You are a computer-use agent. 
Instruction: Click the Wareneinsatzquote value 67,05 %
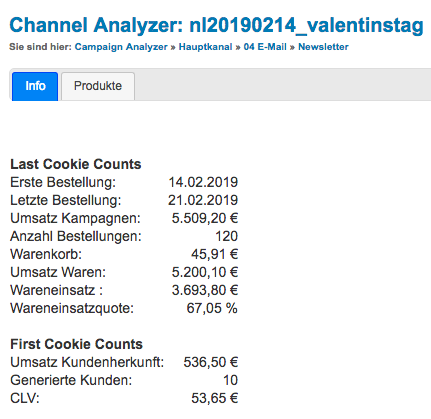click(212, 308)
